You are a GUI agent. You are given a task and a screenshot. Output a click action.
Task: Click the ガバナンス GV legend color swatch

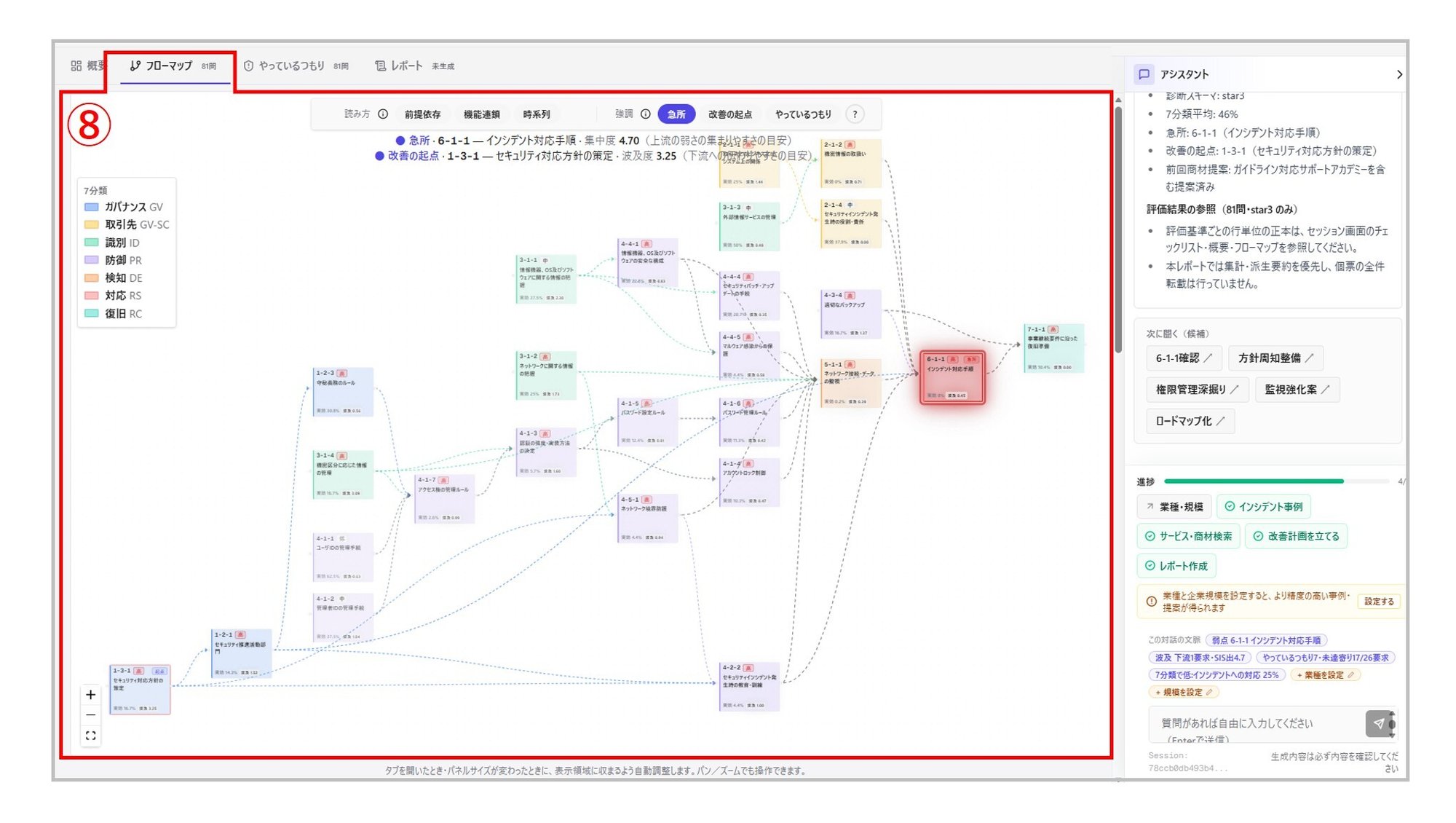(x=92, y=207)
